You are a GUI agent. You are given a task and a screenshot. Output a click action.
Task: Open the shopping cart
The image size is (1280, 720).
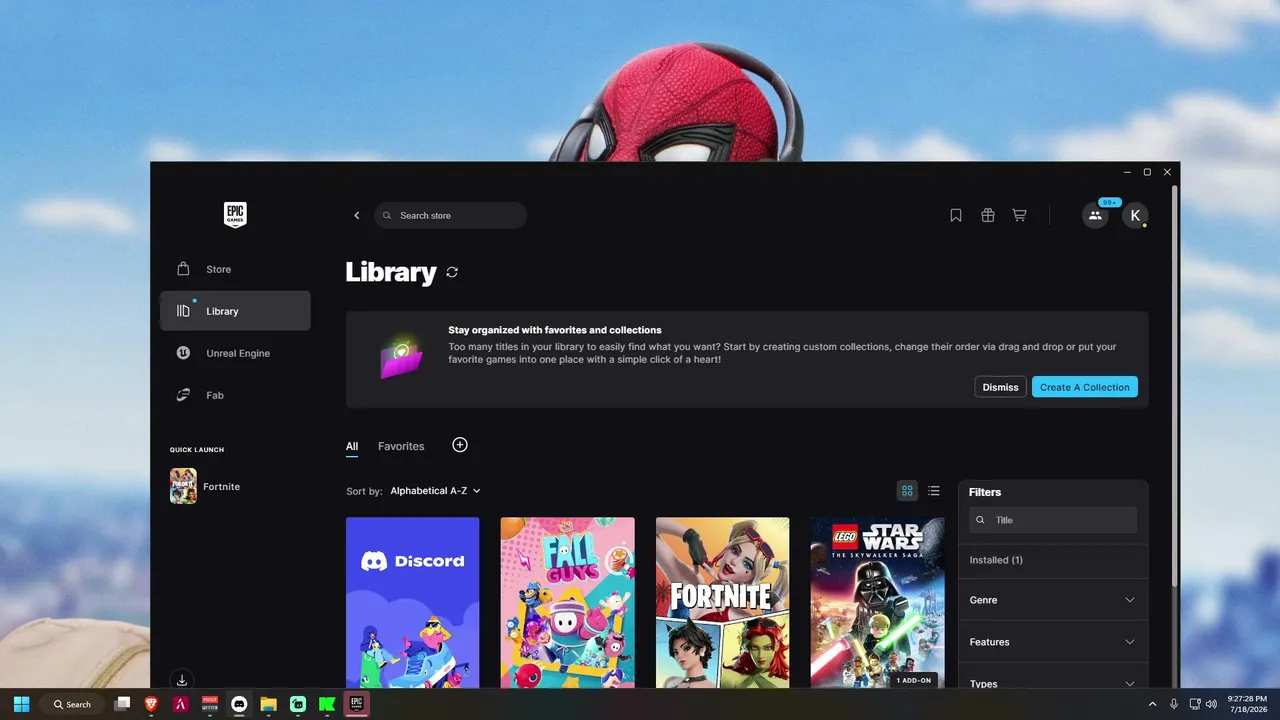click(x=1019, y=215)
